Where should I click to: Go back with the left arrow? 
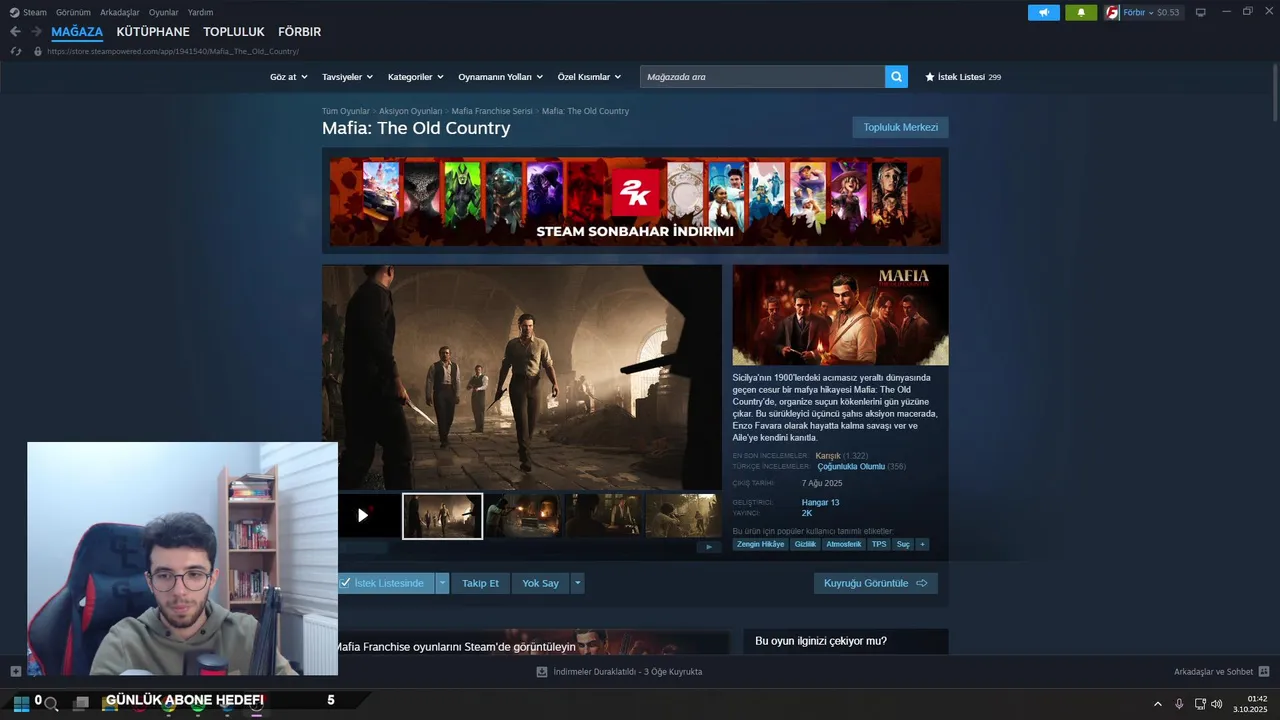point(15,32)
